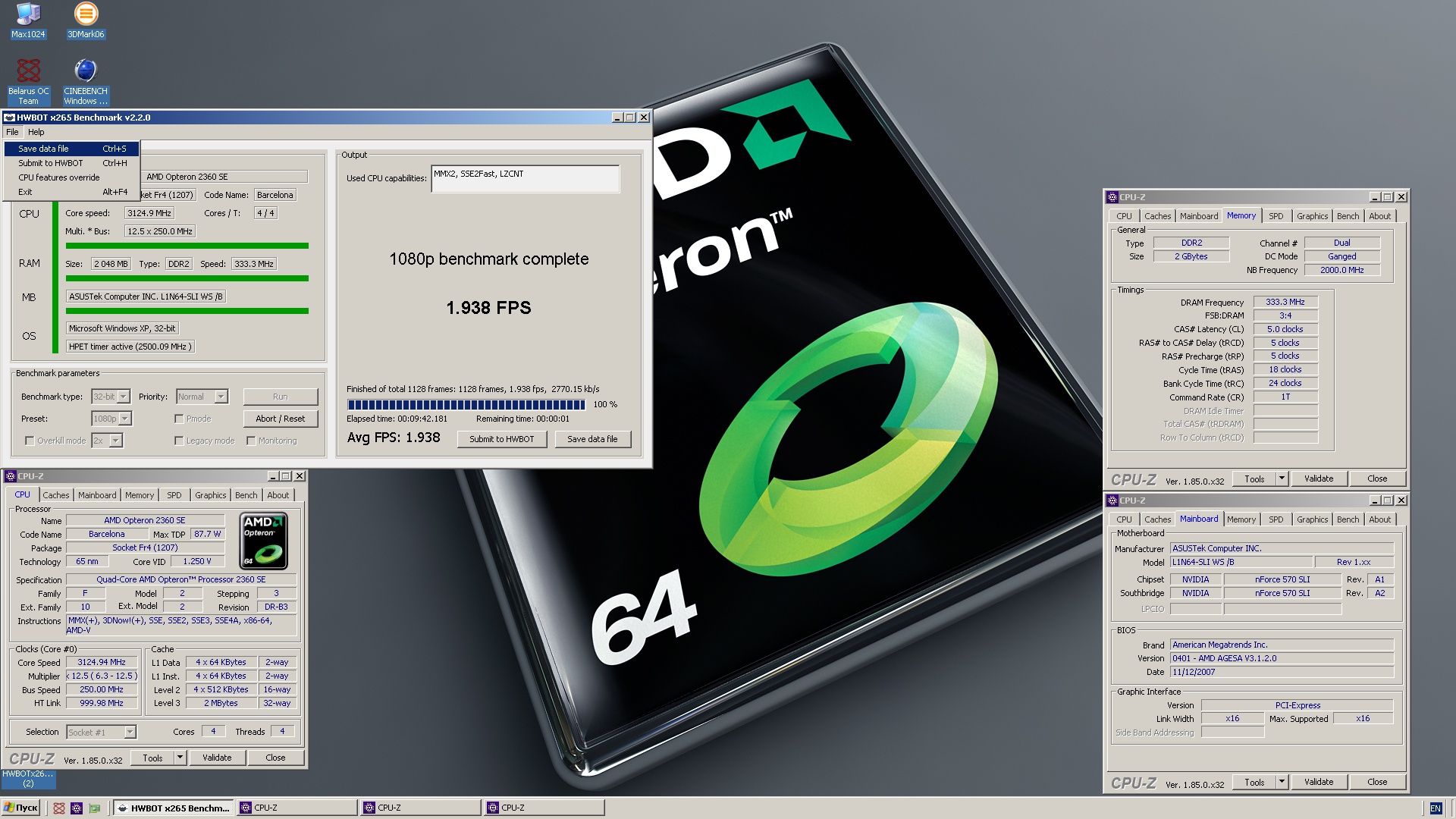
Task: Click the green RAM status bar
Action: [x=187, y=278]
